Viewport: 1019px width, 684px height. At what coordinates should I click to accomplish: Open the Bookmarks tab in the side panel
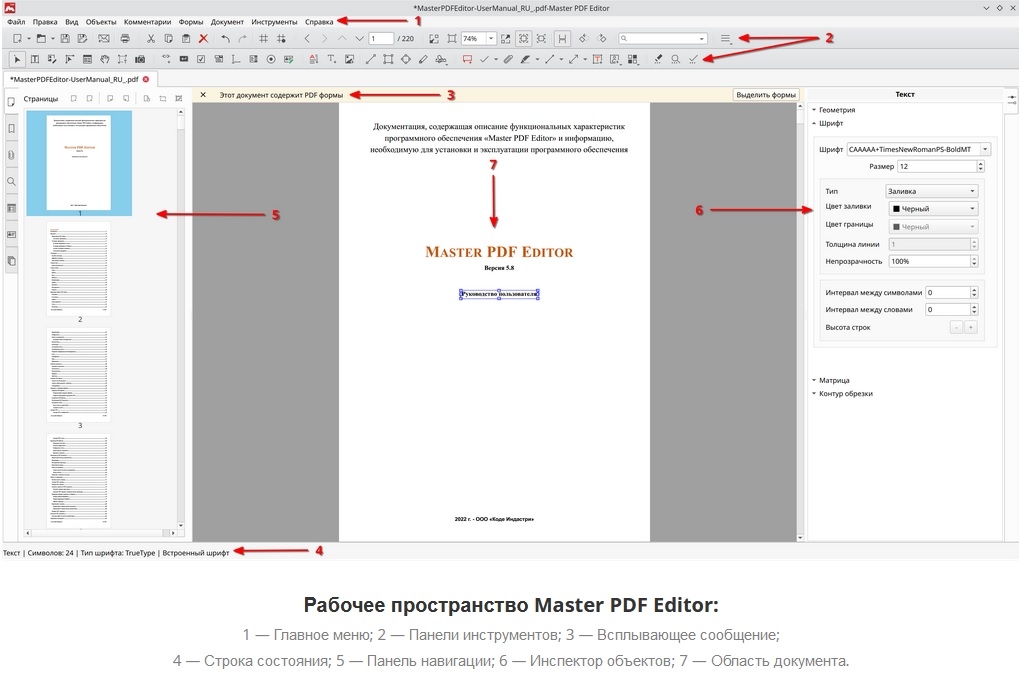coord(11,129)
